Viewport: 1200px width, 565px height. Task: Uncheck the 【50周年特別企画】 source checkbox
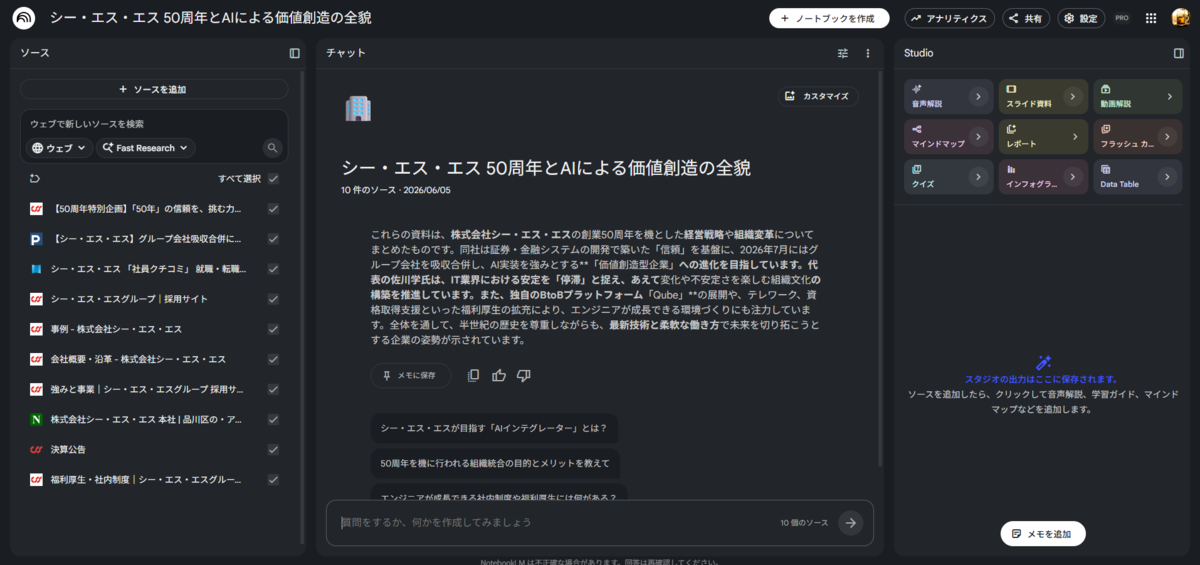(273, 209)
